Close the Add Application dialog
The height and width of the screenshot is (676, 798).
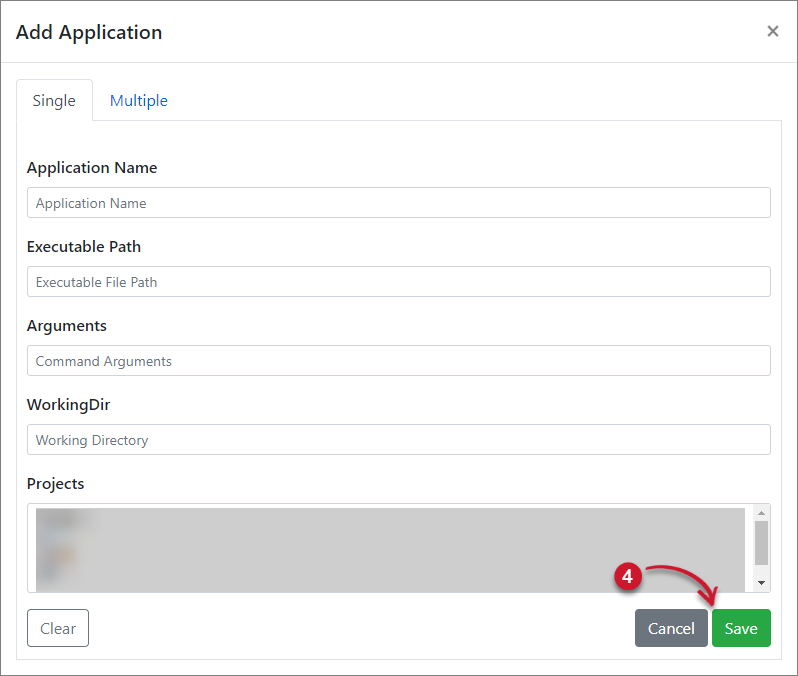773,32
